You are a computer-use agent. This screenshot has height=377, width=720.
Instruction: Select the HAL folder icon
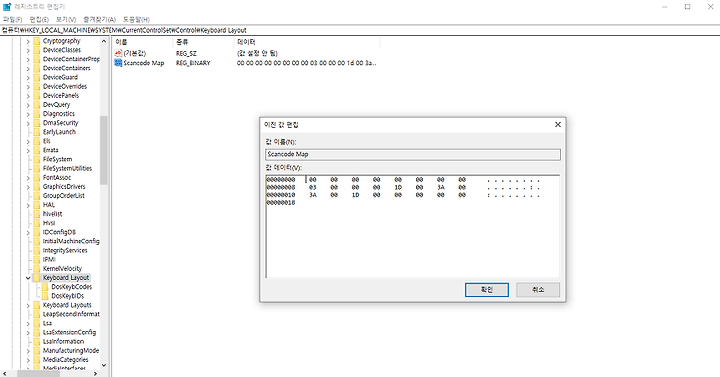37,205
